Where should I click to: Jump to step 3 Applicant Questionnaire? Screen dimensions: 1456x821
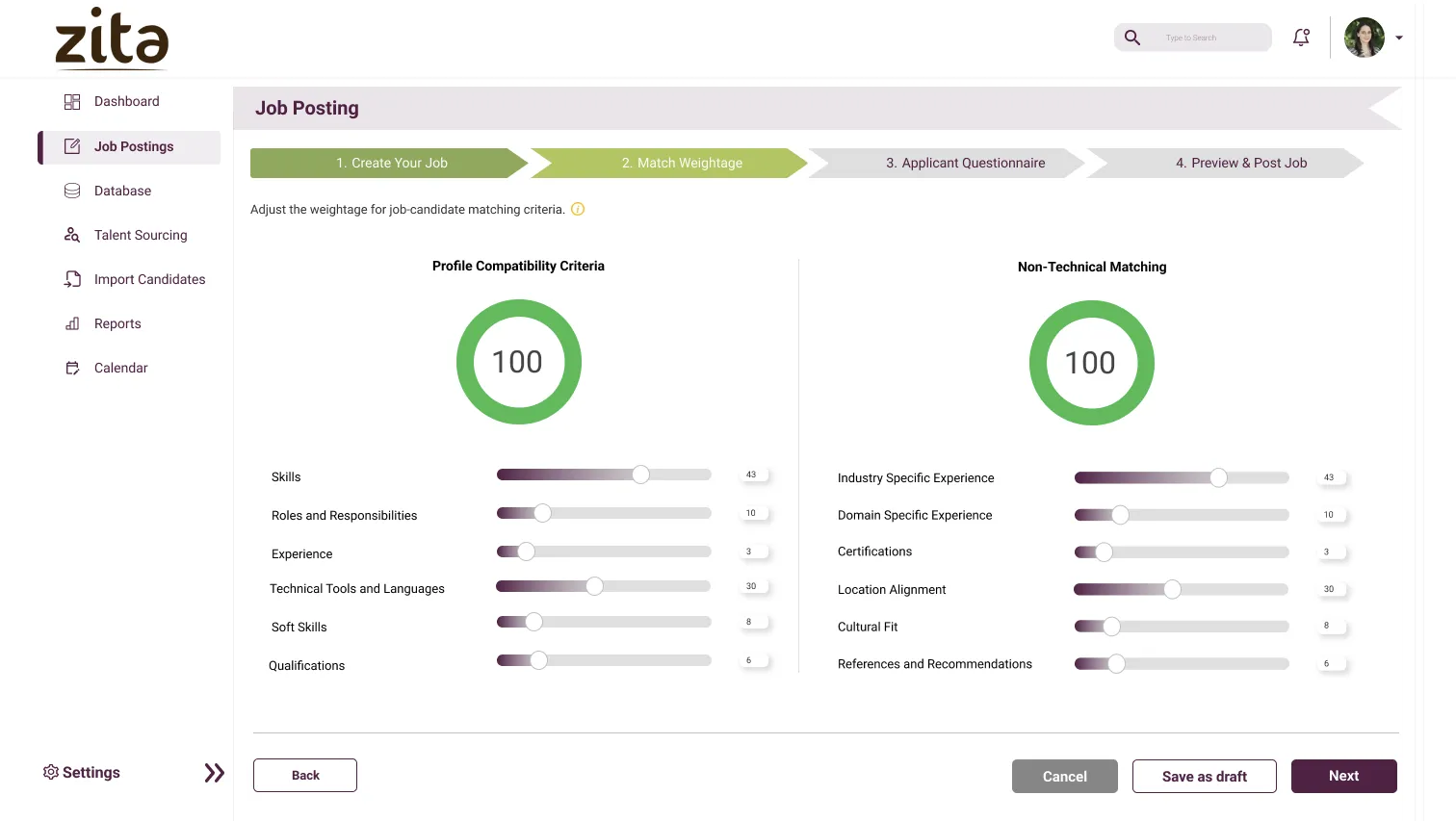point(948,163)
